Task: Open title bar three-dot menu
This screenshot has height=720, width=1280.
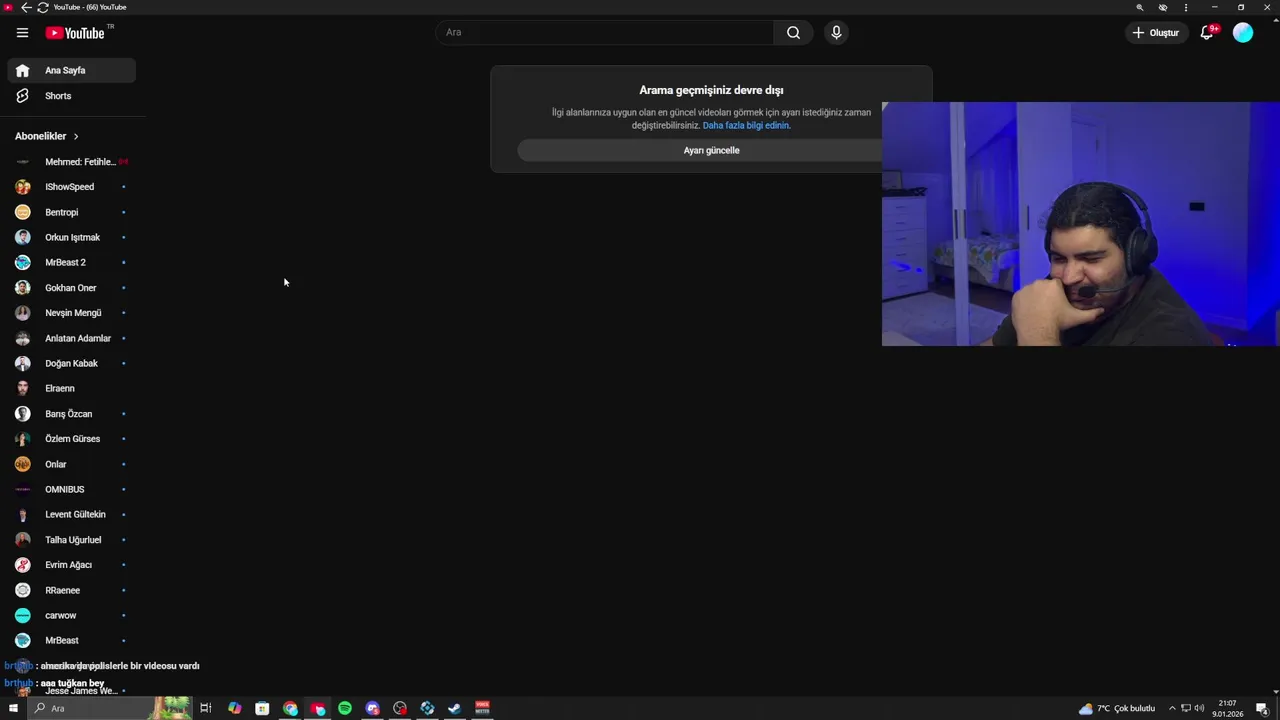Action: coord(1187,7)
